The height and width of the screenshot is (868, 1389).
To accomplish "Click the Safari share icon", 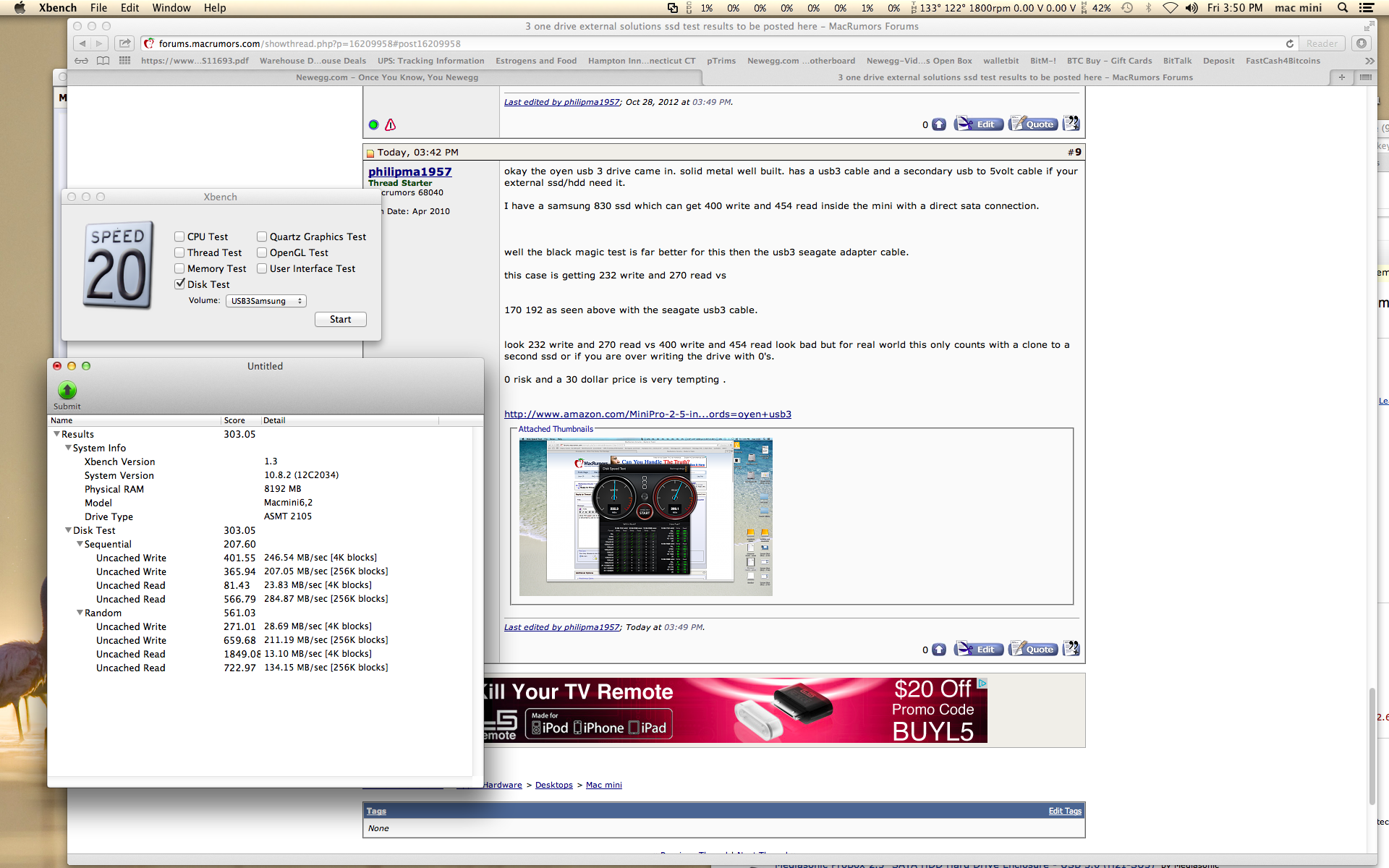I will (124, 43).
